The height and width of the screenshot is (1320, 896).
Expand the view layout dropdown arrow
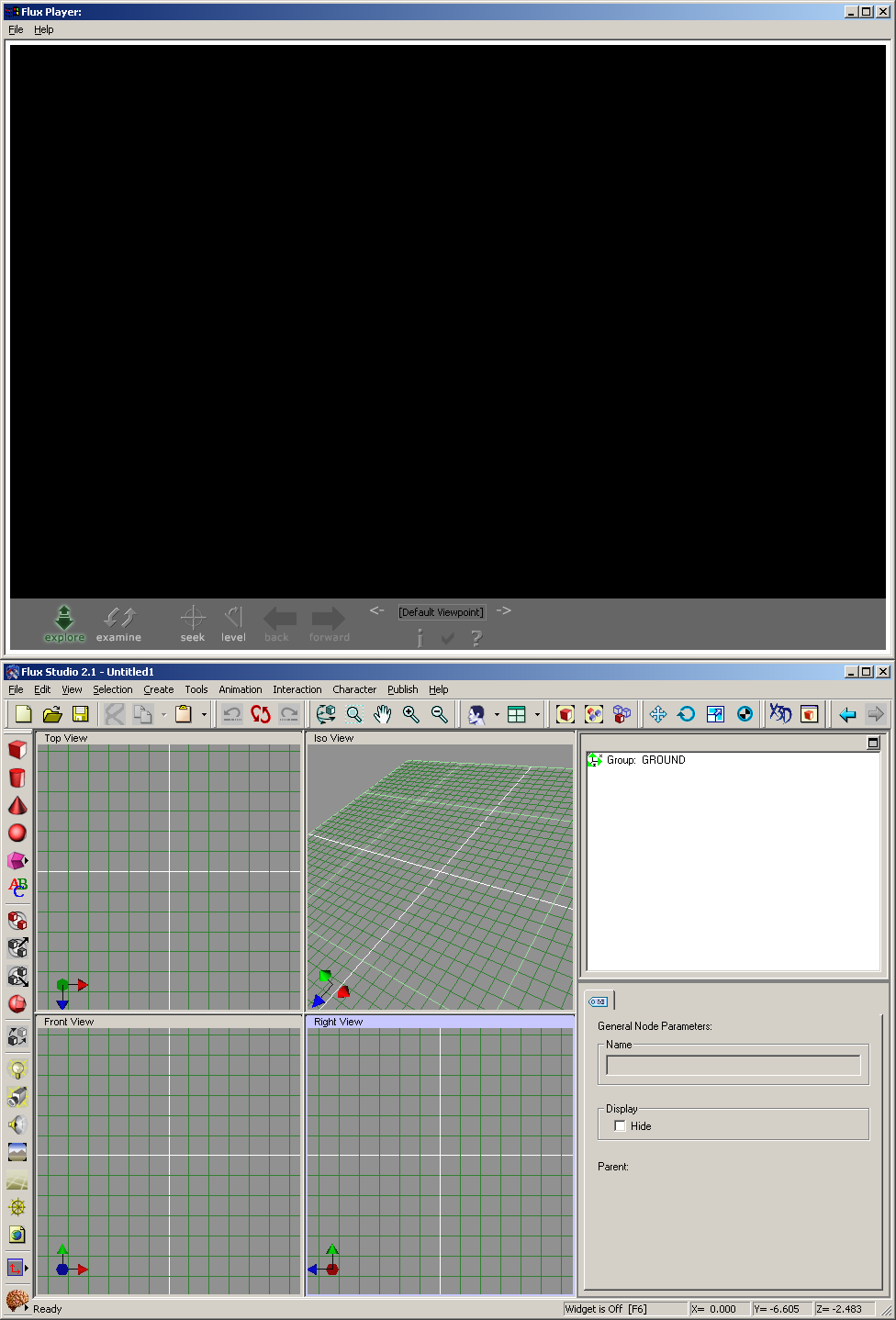pos(537,715)
